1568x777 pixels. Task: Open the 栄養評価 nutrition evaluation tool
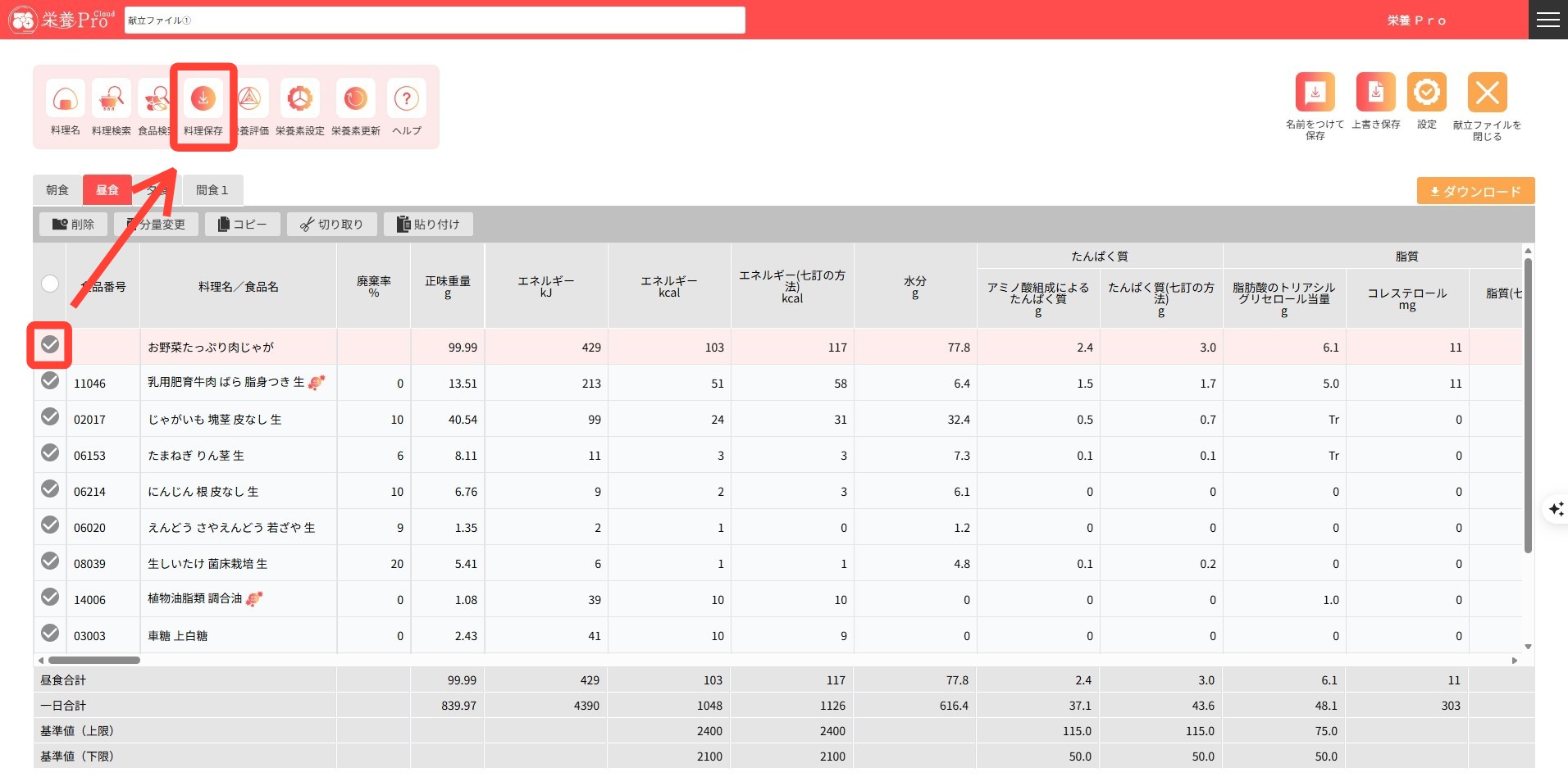point(251,99)
